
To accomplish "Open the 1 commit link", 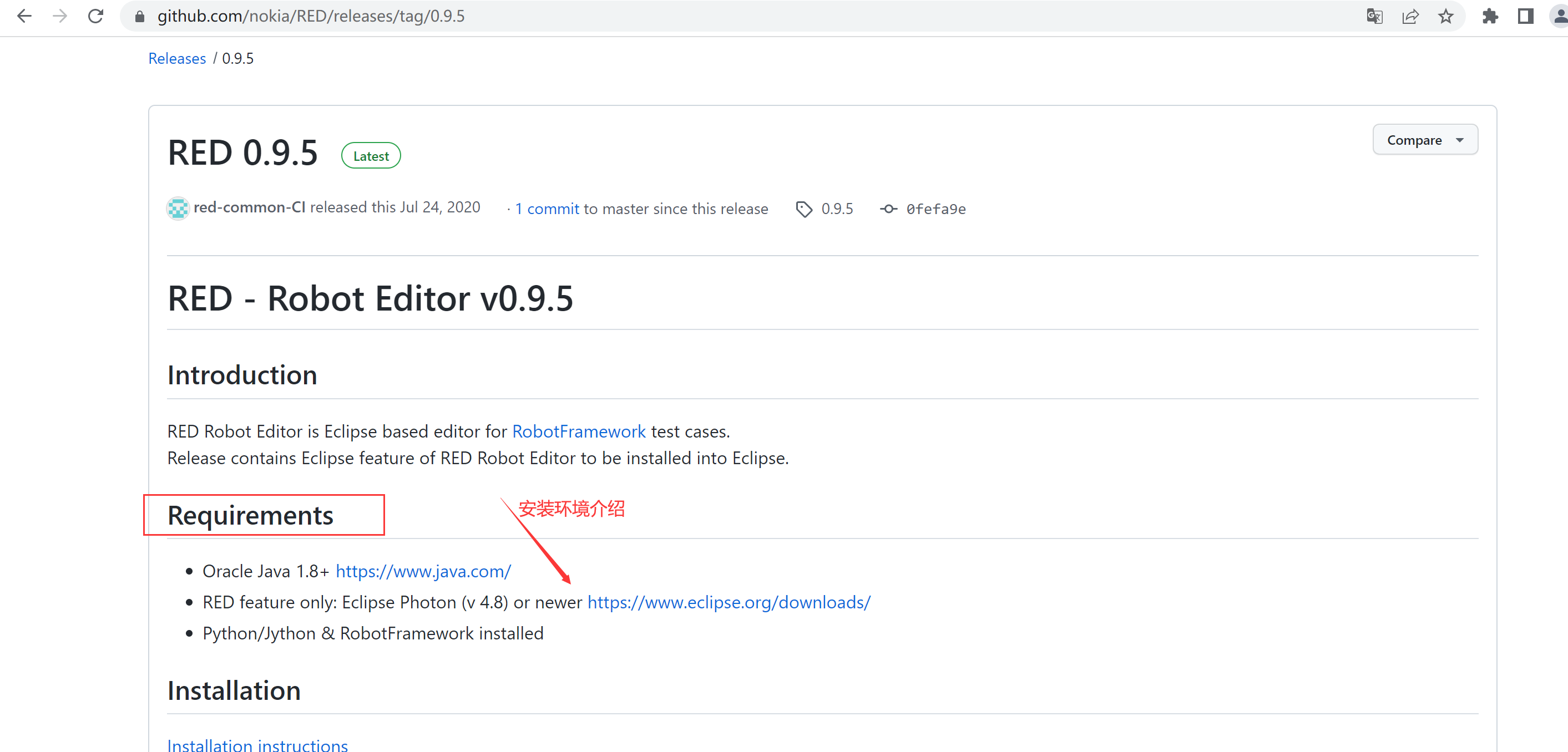I will pos(547,209).
